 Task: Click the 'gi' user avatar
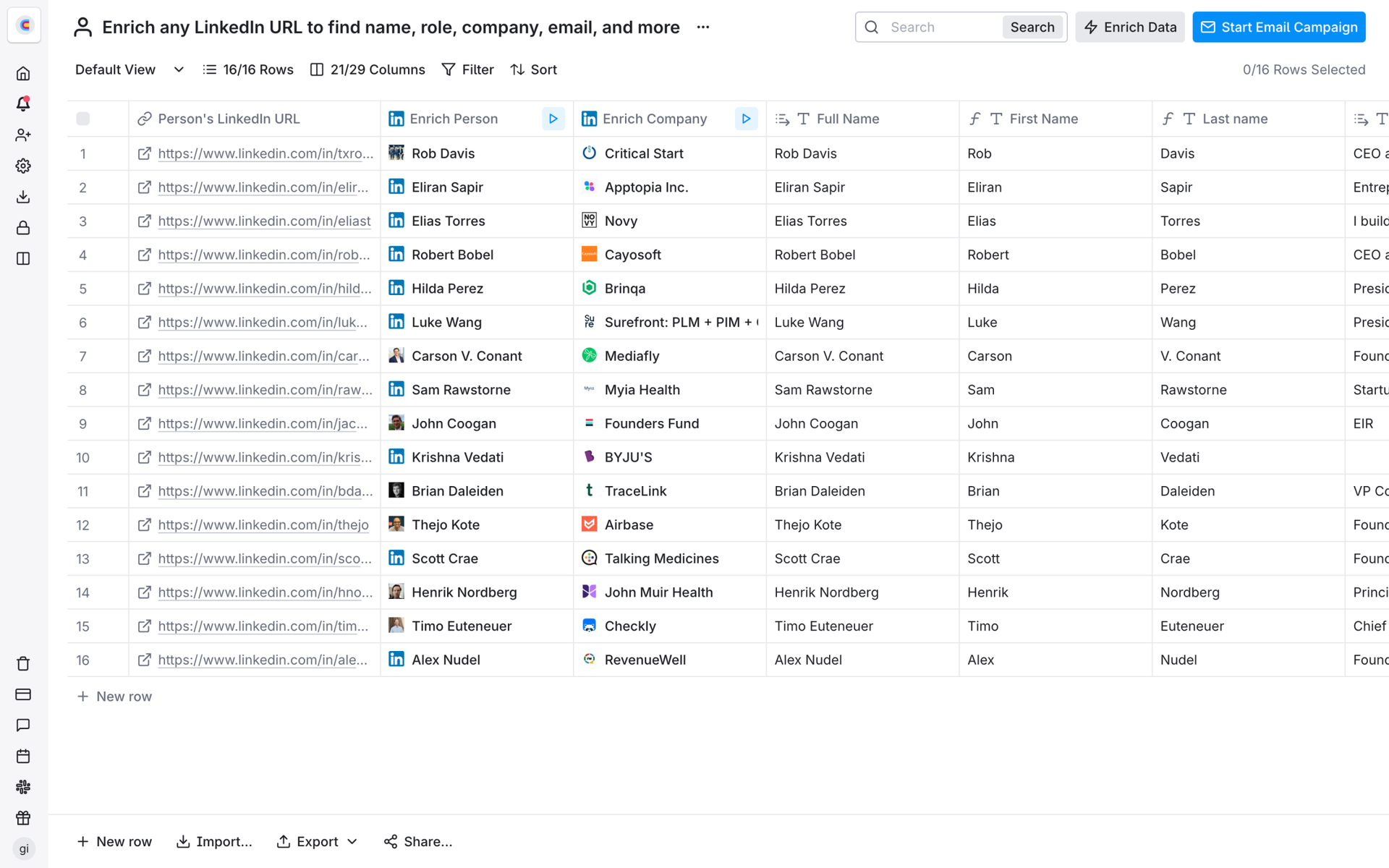[x=24, y=848]
